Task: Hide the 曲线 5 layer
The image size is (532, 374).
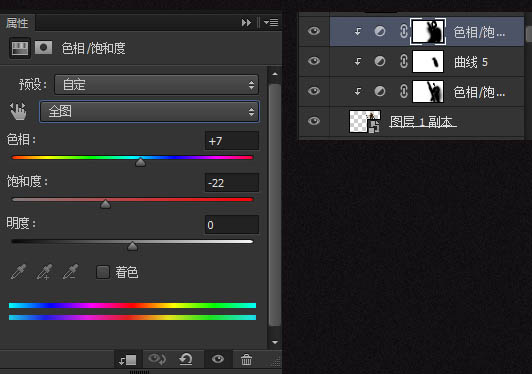Action: (x=314, y=61)
